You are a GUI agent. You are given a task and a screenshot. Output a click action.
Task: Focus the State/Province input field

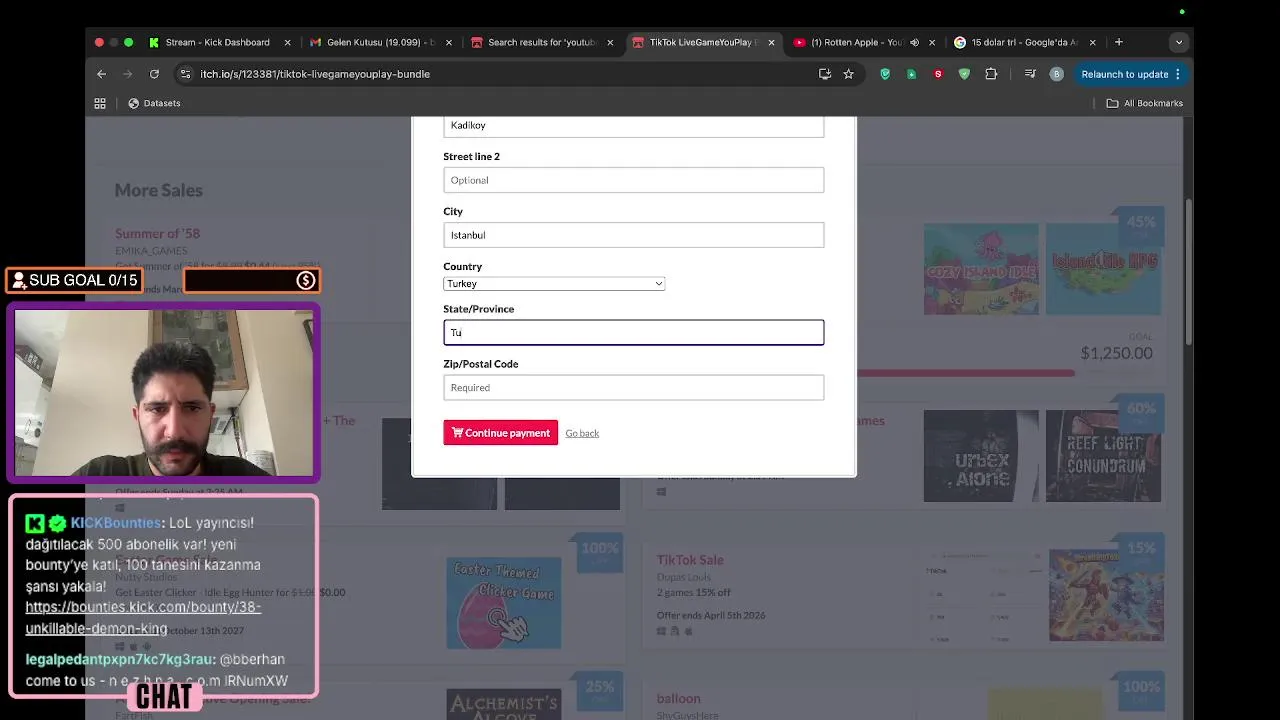(x=634, y=332)
